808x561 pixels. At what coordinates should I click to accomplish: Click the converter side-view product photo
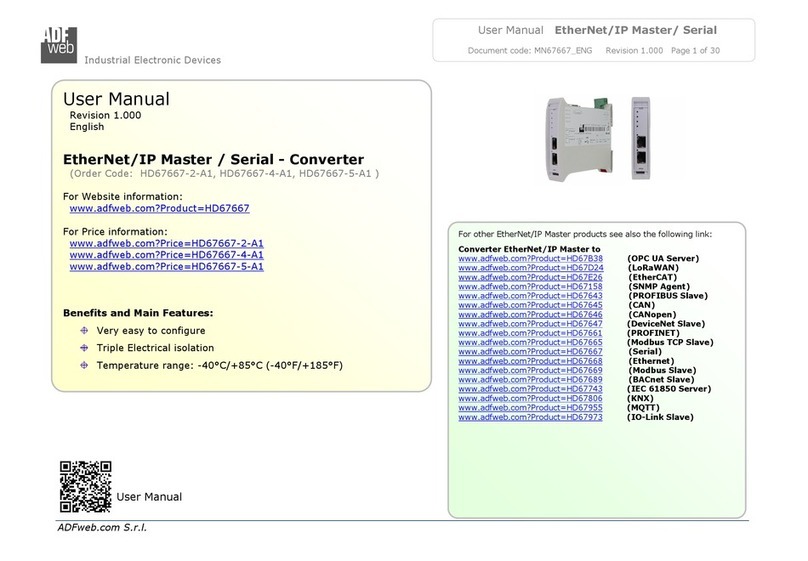580,139
